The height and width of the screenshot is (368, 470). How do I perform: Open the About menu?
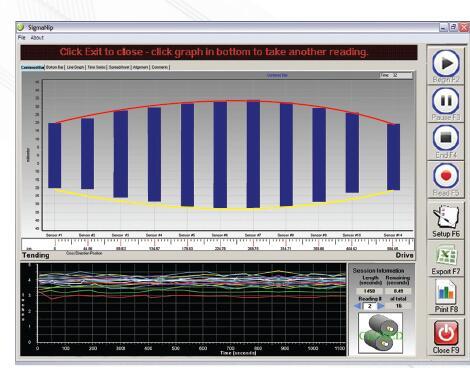coord(37,38)
